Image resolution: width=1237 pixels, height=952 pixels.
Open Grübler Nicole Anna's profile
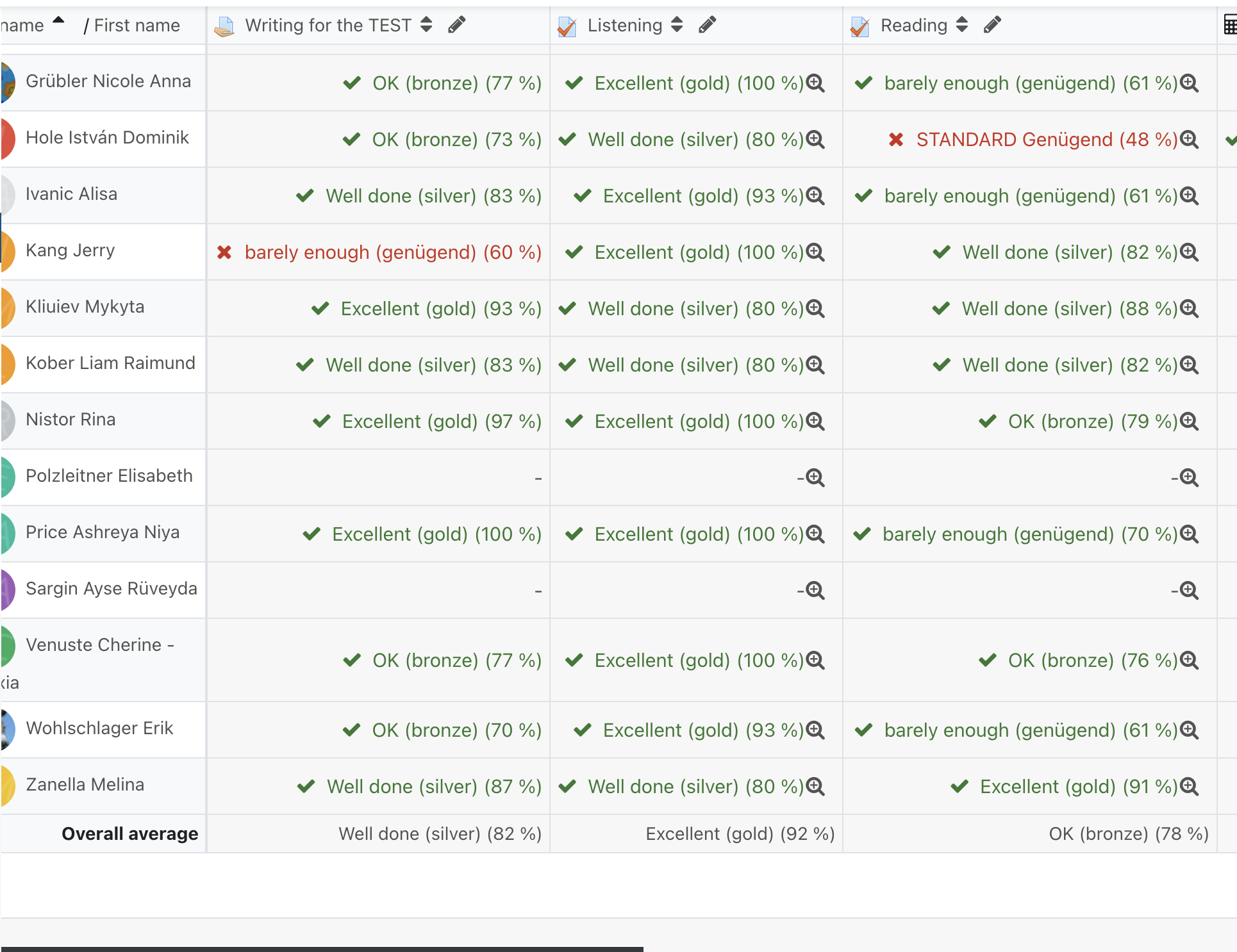(108, 81)
